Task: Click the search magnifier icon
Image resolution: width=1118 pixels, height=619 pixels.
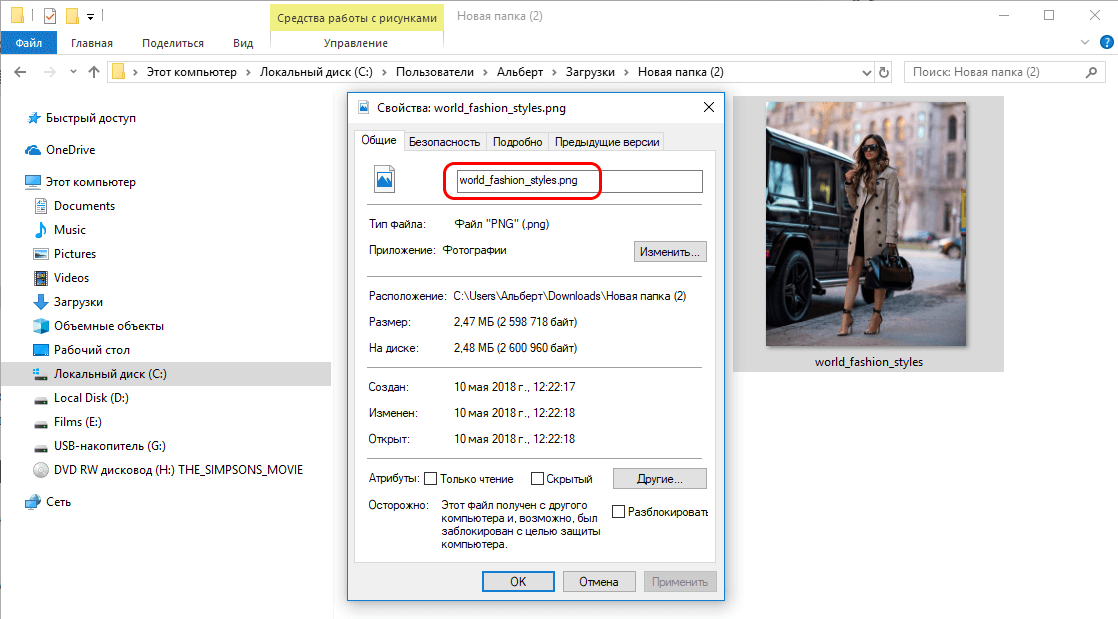Action: click(x=1091, y=72)
